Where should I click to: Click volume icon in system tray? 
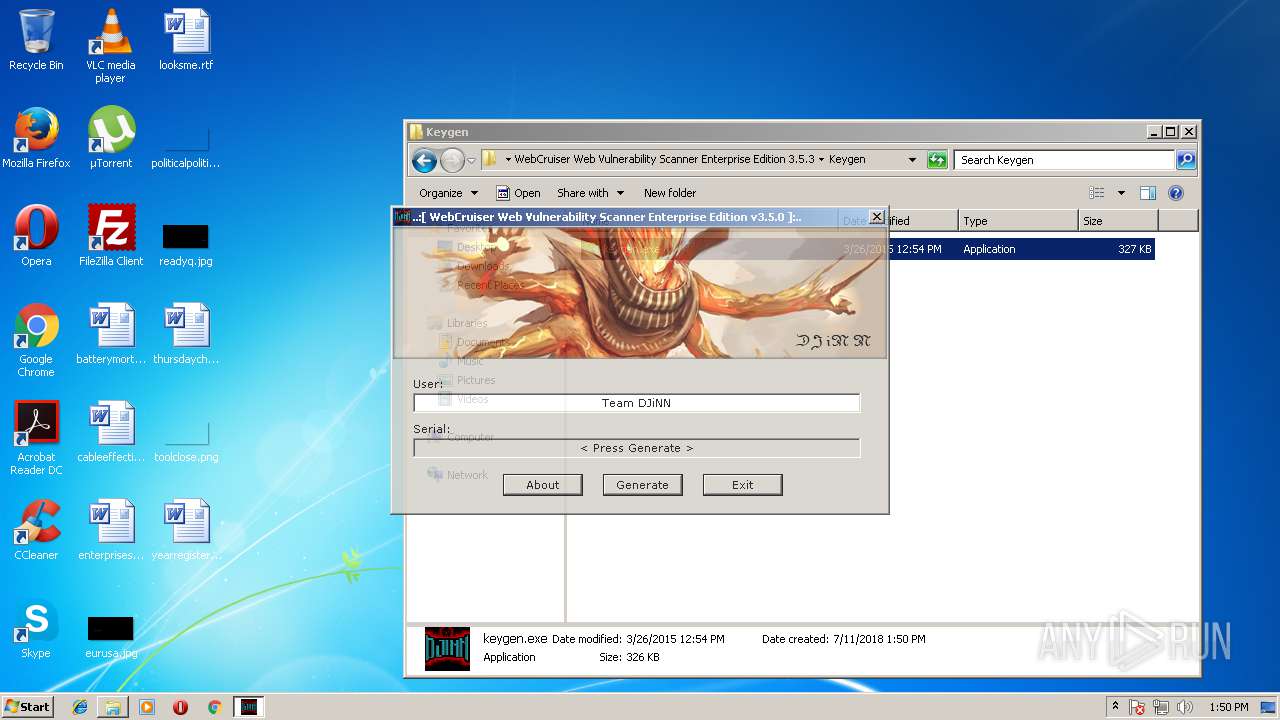[x=1186, y=707]
